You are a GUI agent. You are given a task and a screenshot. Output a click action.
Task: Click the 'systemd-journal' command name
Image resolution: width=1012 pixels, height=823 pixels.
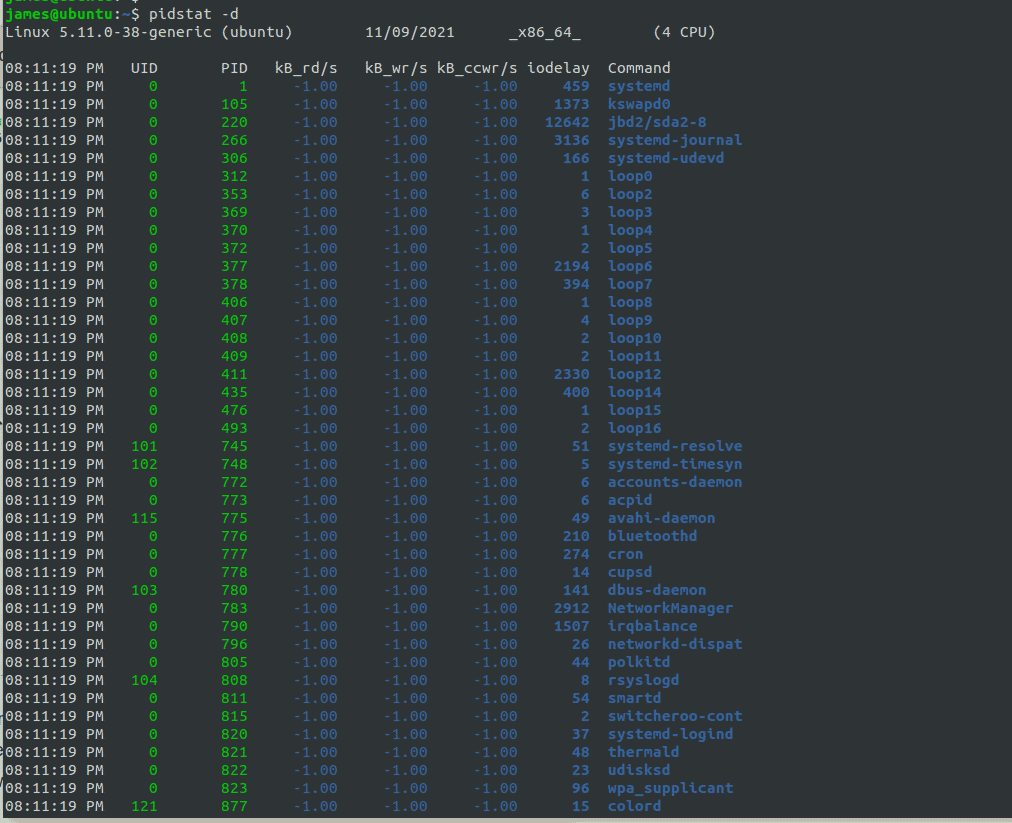coord(675,140)
